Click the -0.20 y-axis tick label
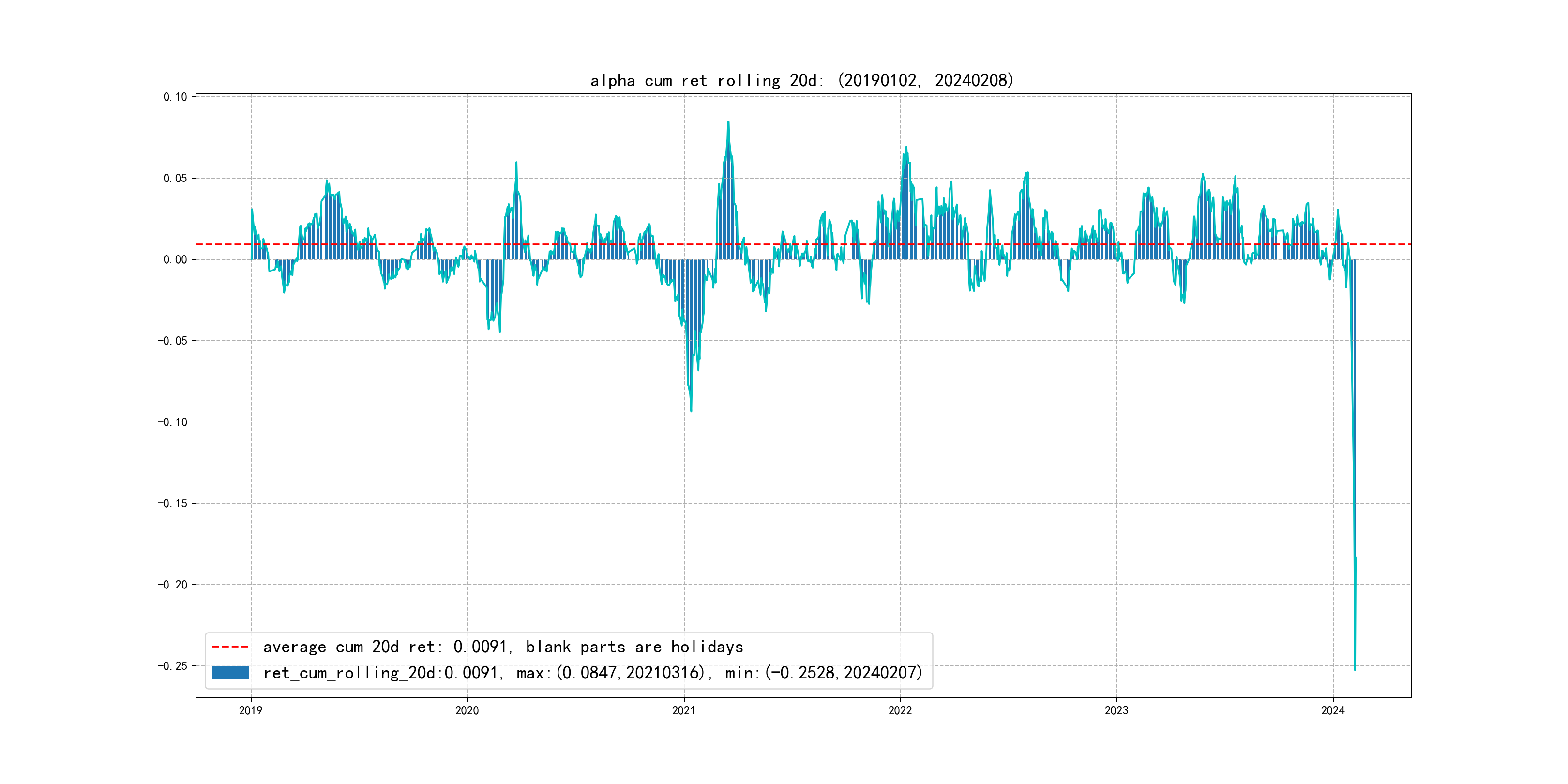Viewport: 1568px width, 784px height. (173, 584)
